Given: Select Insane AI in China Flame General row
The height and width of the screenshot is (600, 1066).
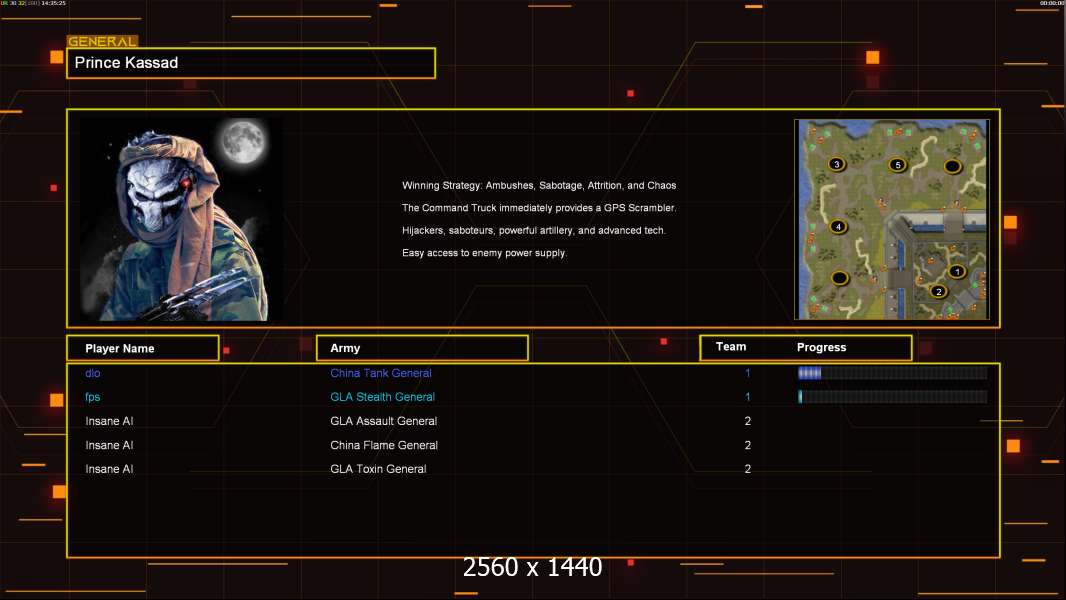Looking at the screenshot, I should point(109,445).
